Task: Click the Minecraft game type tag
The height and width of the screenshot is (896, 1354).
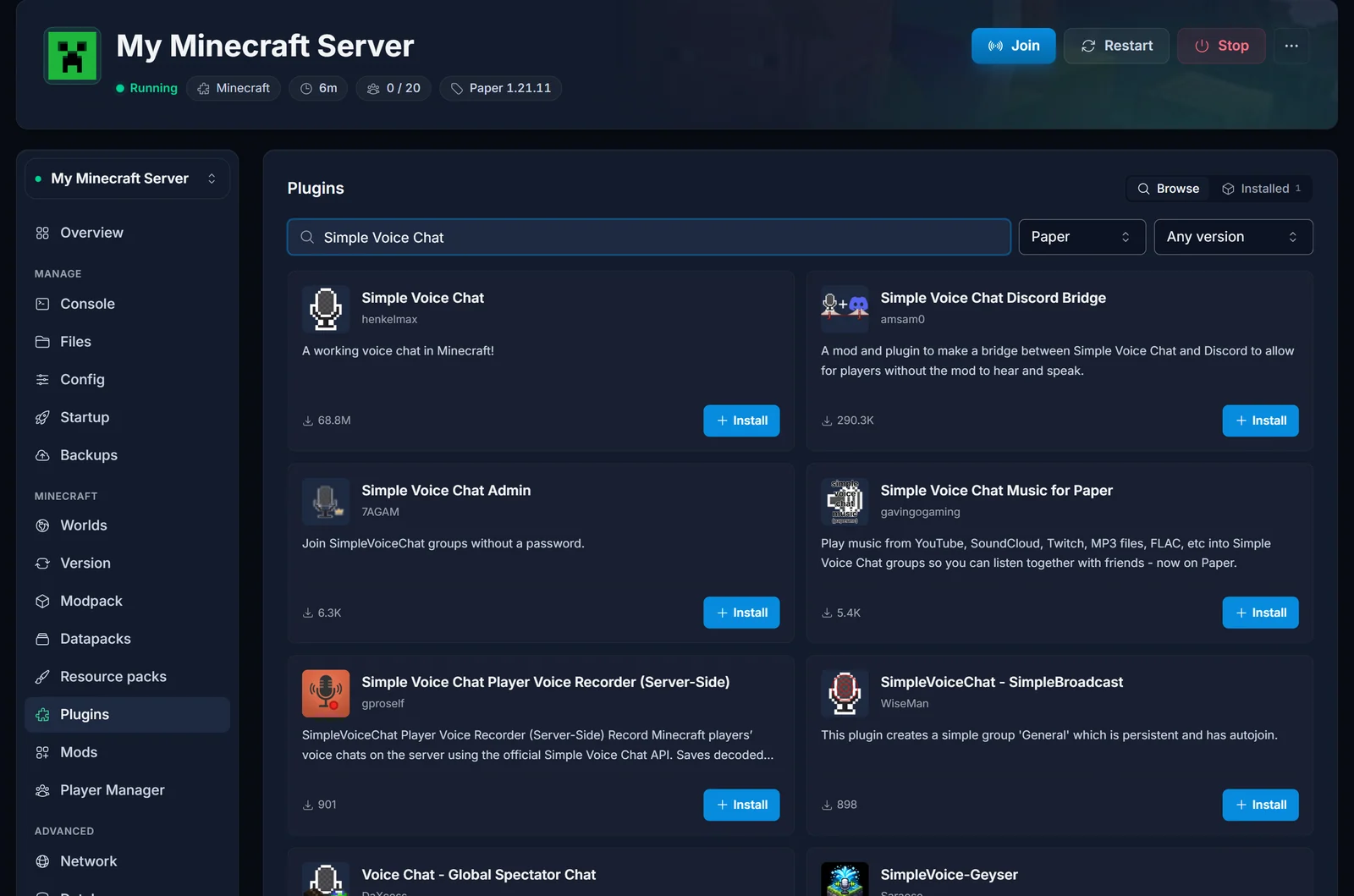Action: point(234,88)
